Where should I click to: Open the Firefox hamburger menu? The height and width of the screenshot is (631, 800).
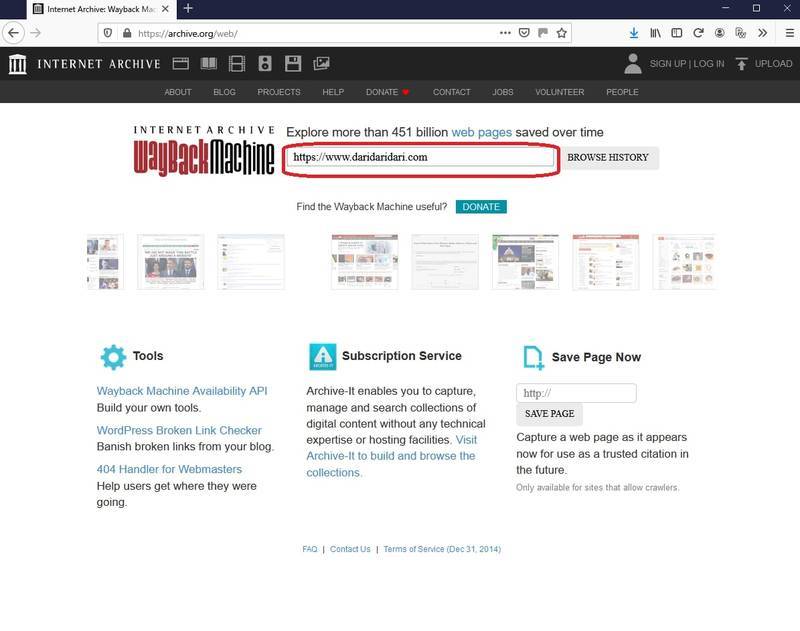click(789, 33)
